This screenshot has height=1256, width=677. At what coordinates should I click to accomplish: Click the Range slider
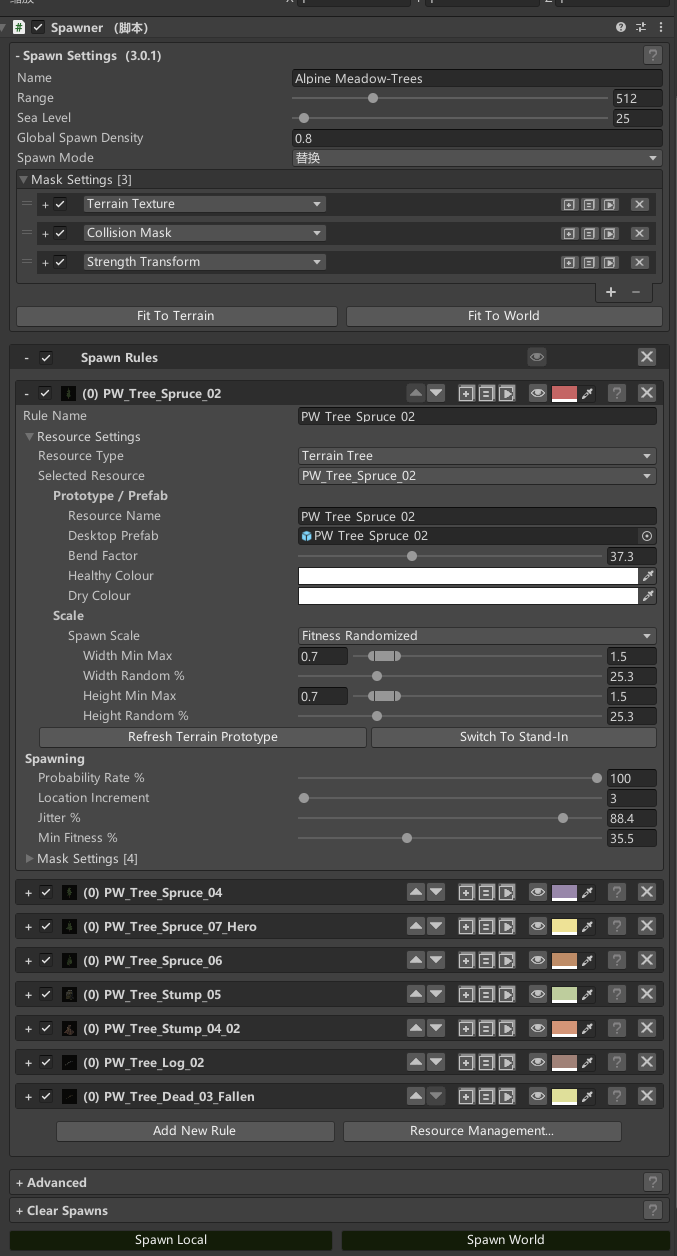[451, 98]
